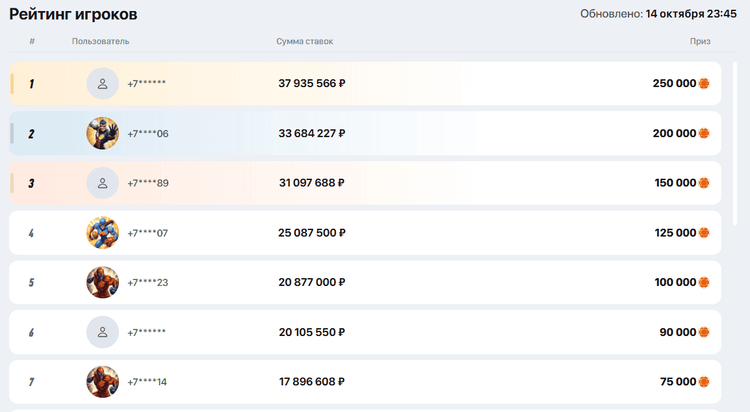Image resolution: width=750 pixels, height=412 pixels.
Task: Click the coin icon beside the 100 000 prize
Action: [x=704, y=282]
